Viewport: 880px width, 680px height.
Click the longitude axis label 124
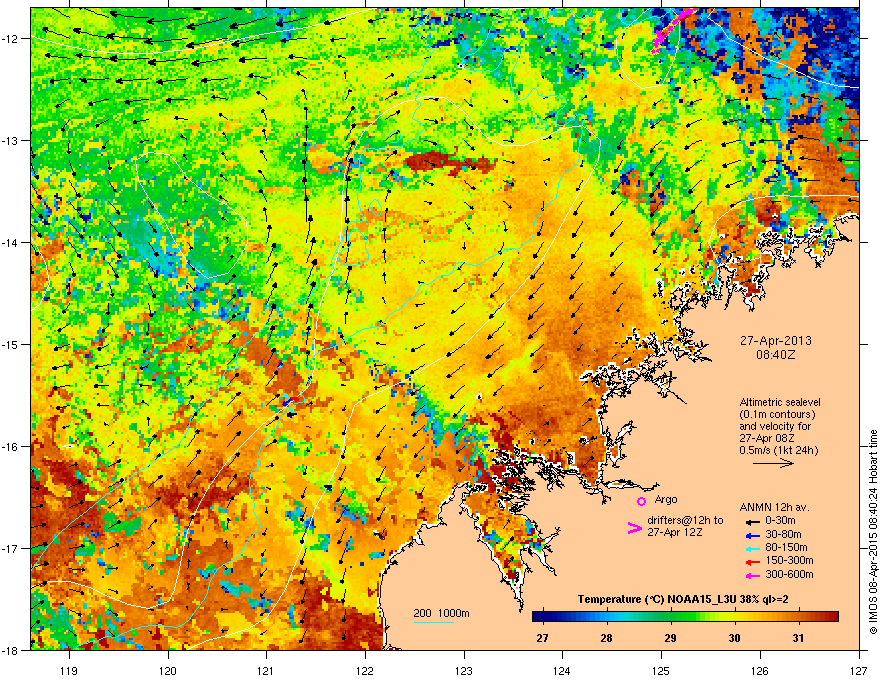[563, 671]
